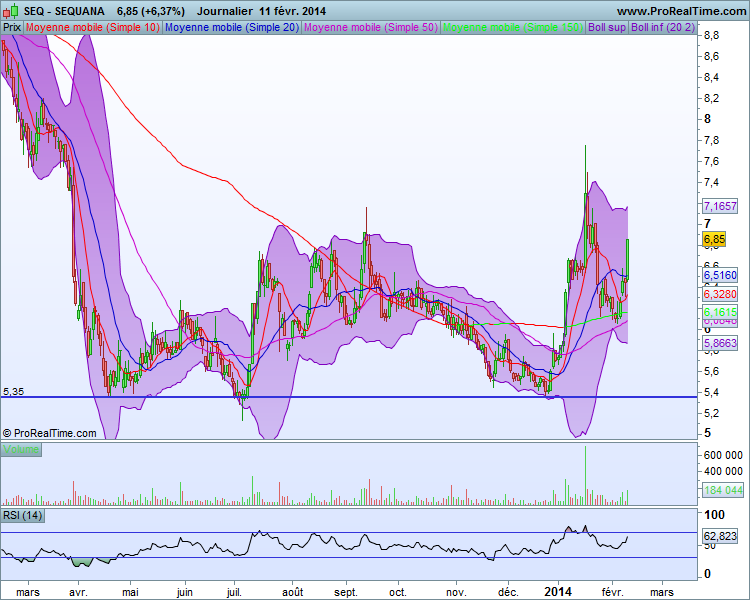The height and width of the screenshot is (600, 750).
Task: Click the sept. label on time axis
Action: 345,592
